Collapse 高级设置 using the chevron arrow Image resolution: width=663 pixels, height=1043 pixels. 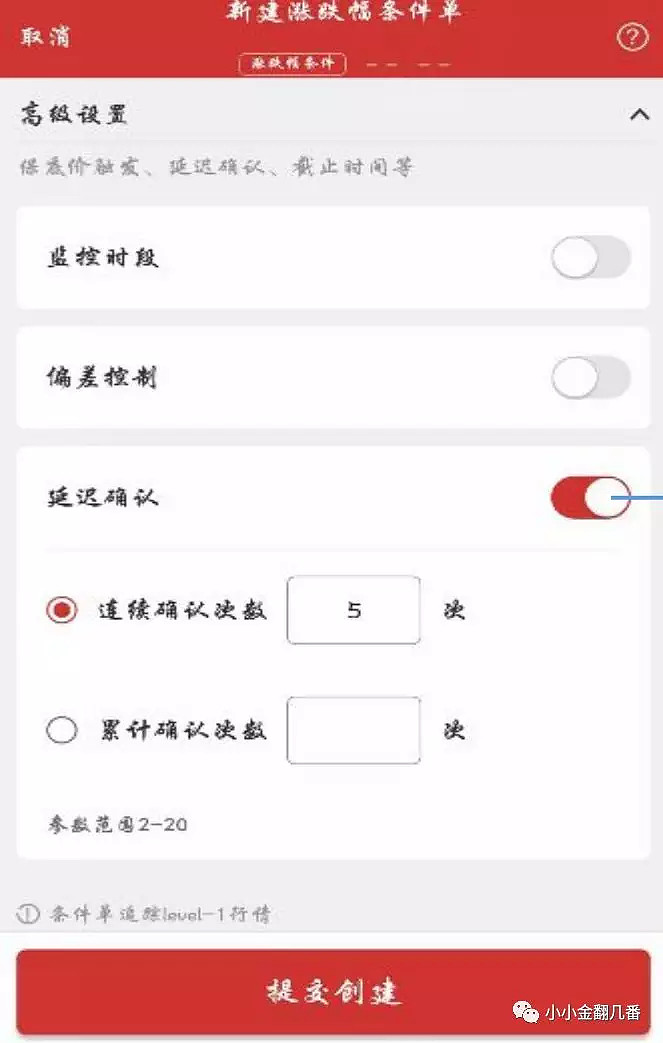coord(639,114)
